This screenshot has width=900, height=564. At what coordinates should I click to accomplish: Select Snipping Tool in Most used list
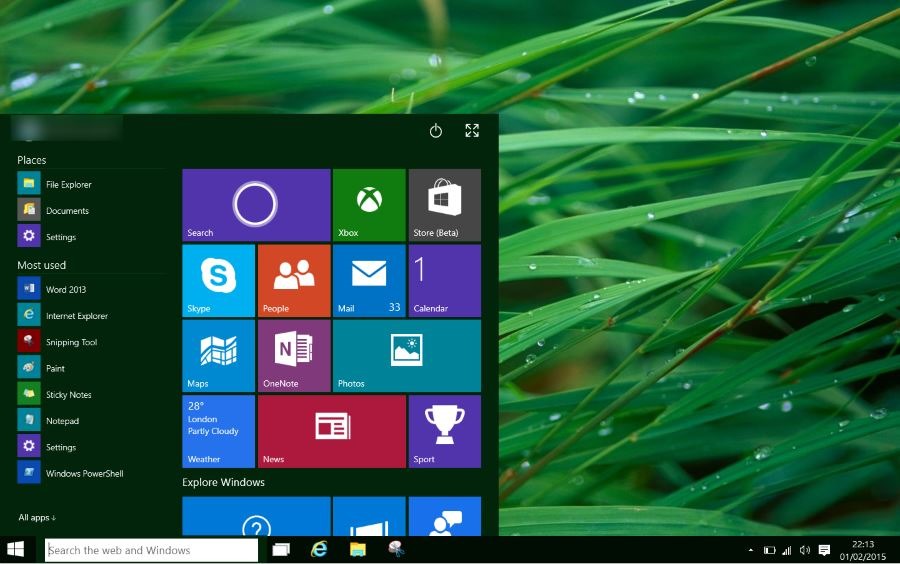point(71,342)
